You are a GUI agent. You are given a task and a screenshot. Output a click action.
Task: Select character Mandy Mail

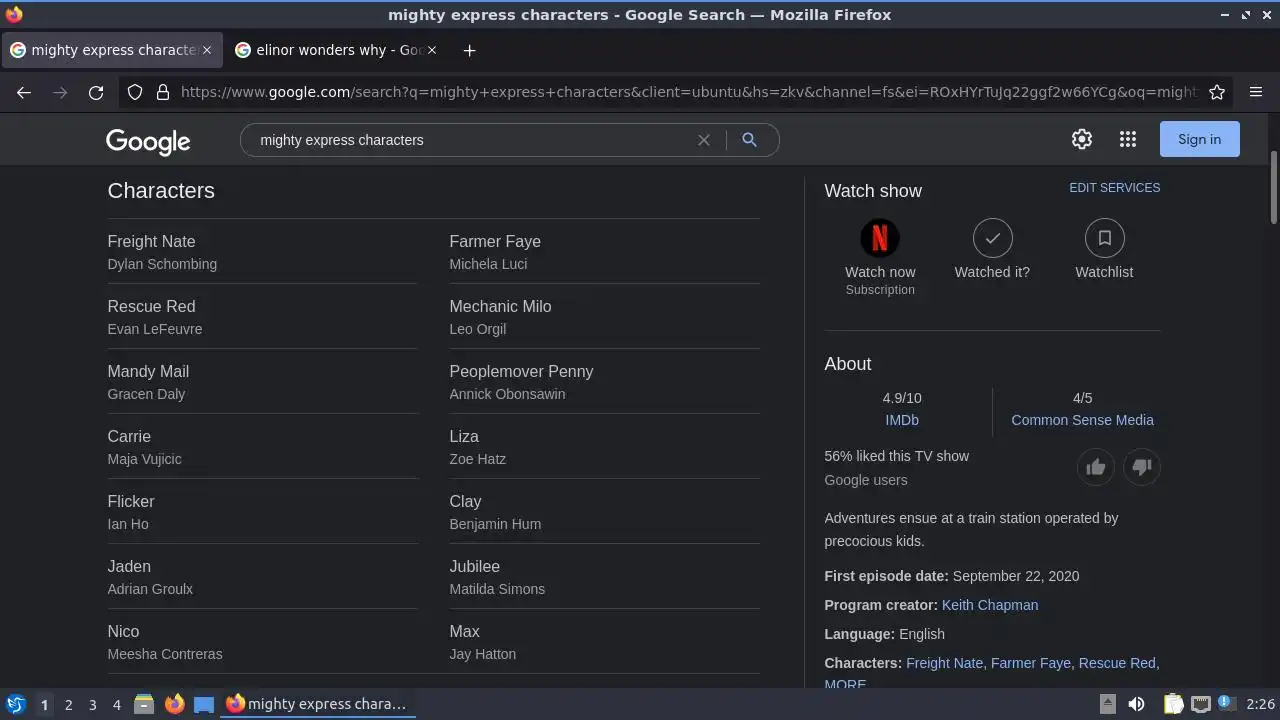click(148, 371)
